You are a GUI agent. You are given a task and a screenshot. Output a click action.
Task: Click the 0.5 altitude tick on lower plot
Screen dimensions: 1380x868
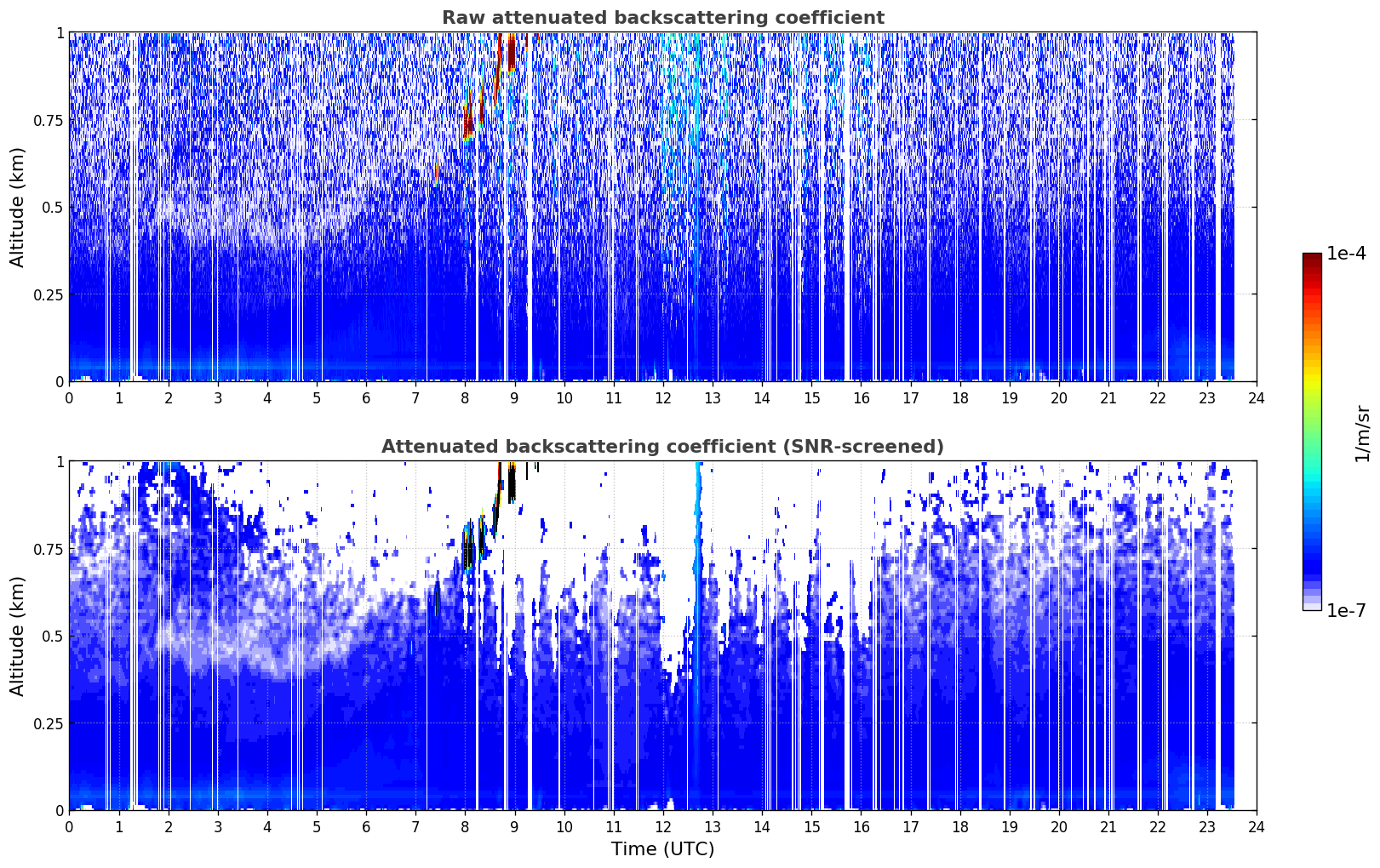[53, 636]
